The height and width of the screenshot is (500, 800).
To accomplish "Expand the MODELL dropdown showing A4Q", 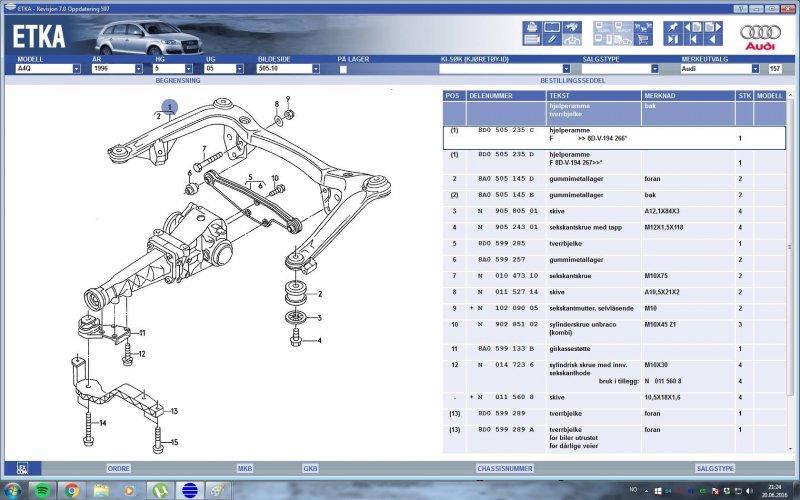I will (x=76, y=69).
